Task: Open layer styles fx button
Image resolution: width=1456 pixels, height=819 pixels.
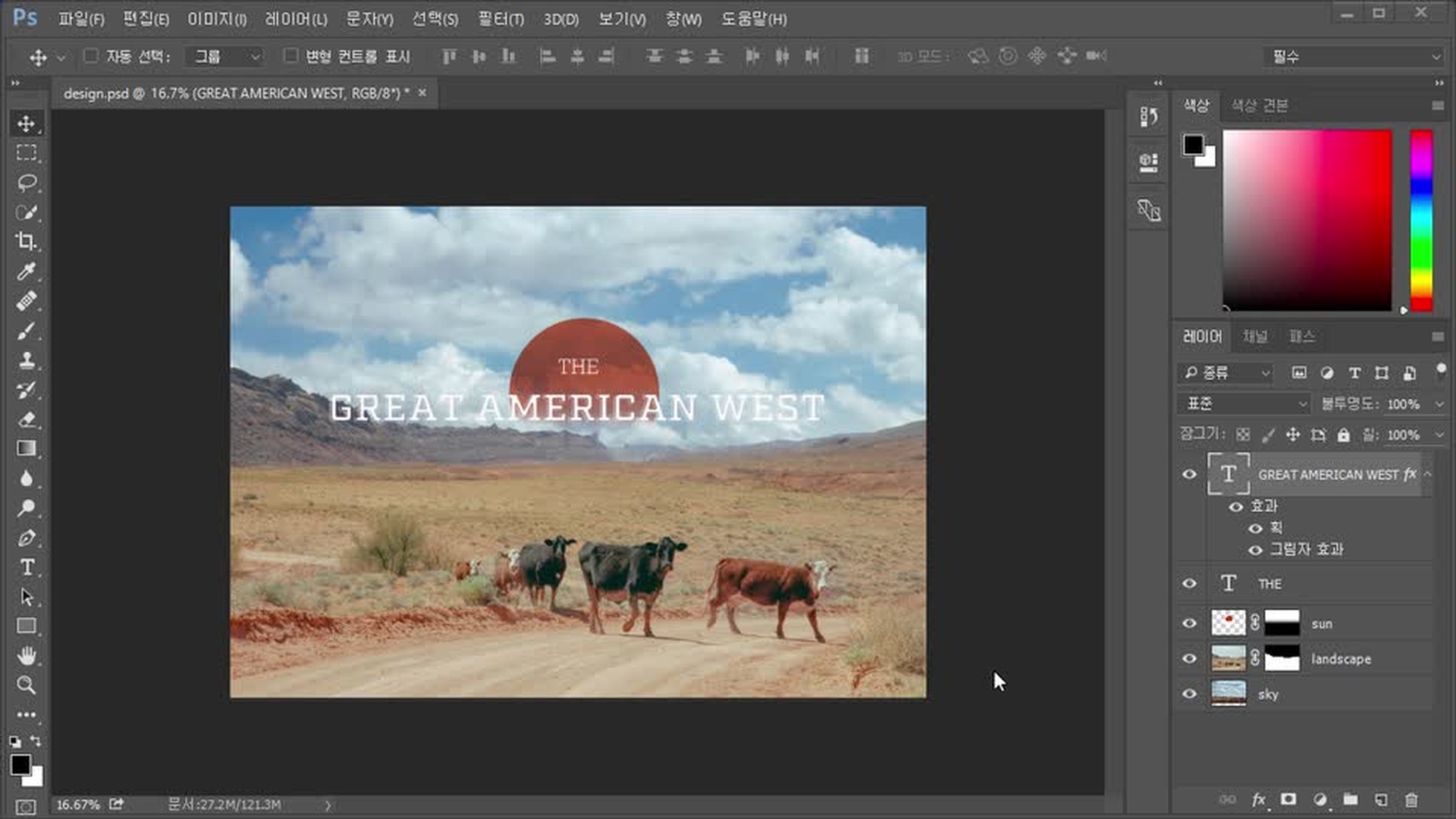Action: [x=1259, y=800]
